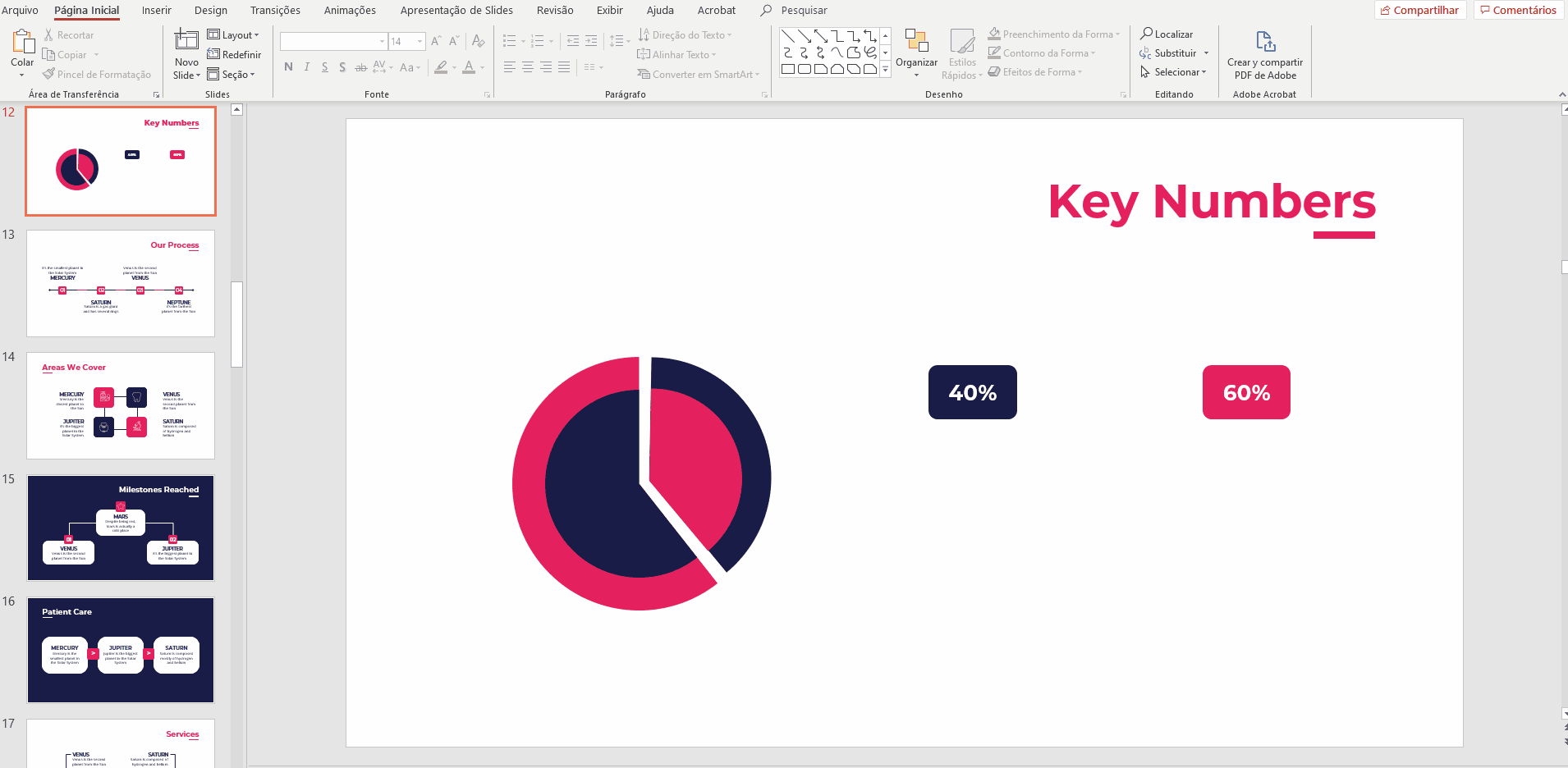Screen dimensions: 1568x768
Task: Open the Parágrafo dialog launcher
Action: point(764,95)
